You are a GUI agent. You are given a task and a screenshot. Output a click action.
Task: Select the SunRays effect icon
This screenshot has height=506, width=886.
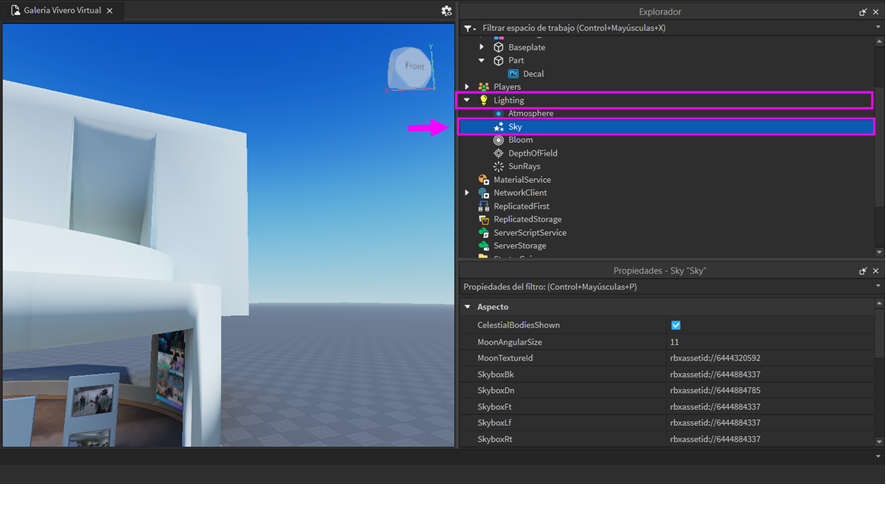click(498, 167)
